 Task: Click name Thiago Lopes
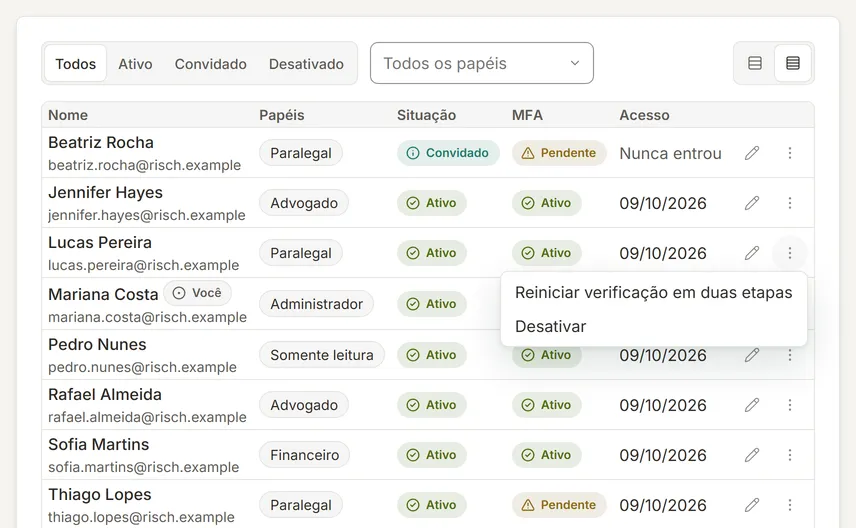click(x=99, y=494)
